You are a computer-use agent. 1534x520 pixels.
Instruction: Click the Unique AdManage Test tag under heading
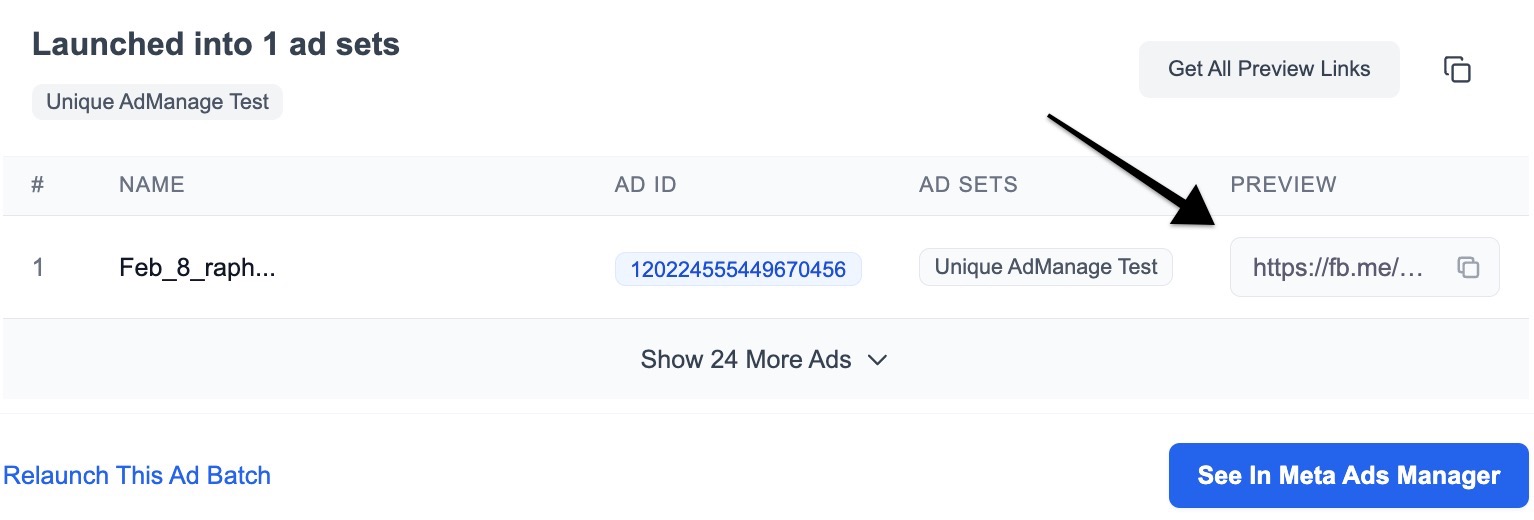click(157, 102)
